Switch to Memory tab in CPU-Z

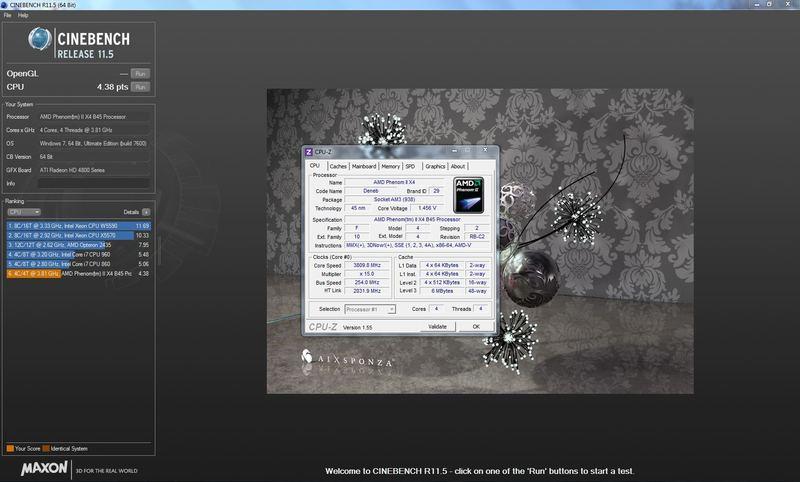point(390,166)
